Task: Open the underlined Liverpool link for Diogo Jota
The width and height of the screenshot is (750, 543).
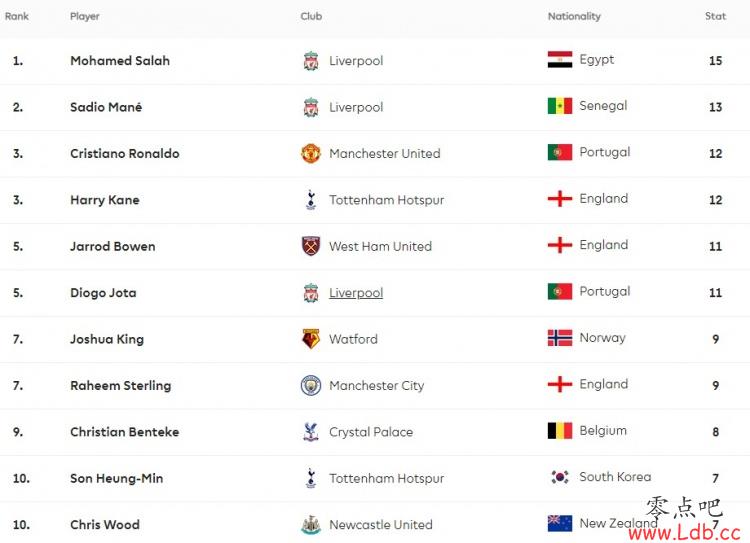Action: tap(356, 293)
